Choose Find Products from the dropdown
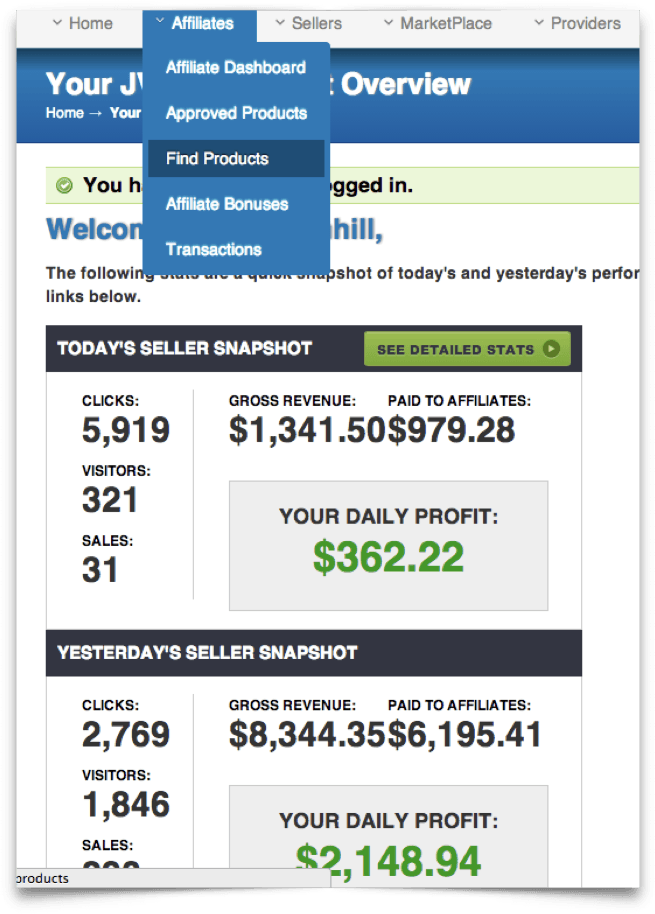The width and height of the screenshot is (655, 914). (218, 158)
